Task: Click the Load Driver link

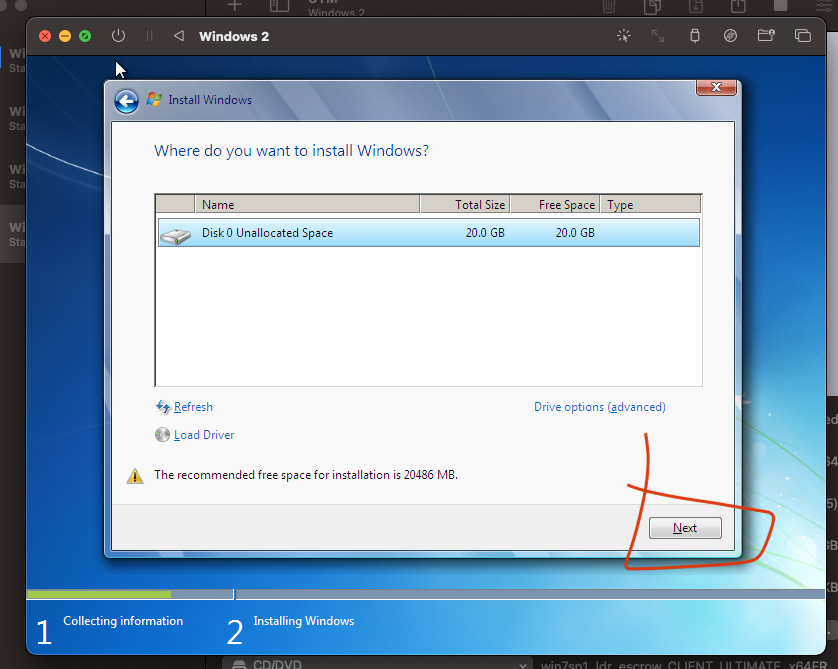Action: pyautogui.click(x=204, y=435)
